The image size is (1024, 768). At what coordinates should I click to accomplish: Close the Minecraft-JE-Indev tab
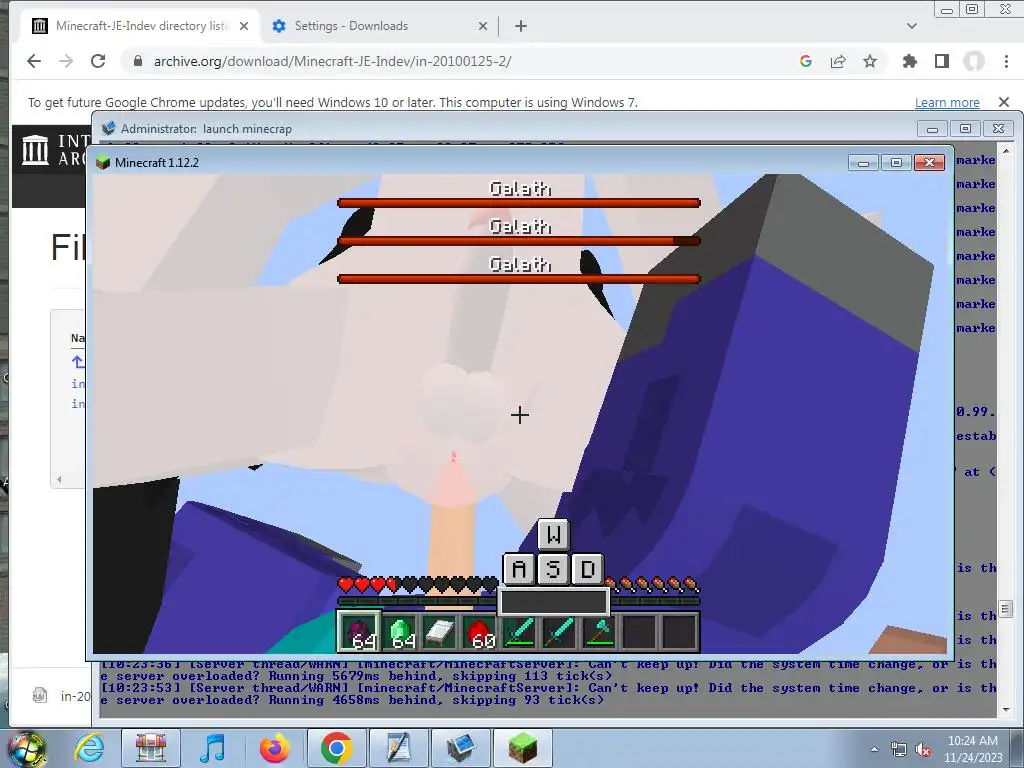click(244, 26)
